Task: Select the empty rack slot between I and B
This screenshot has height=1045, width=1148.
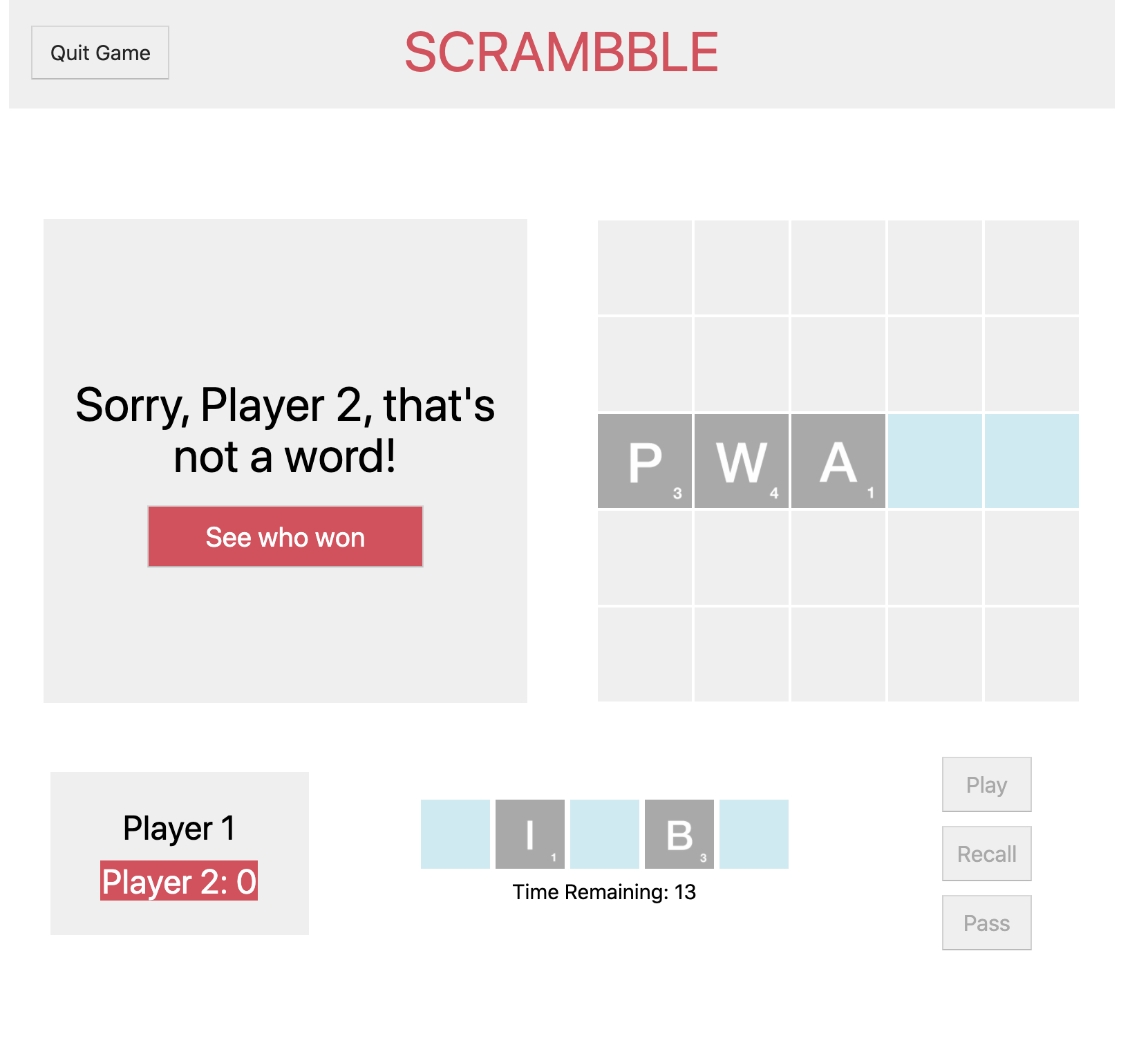Action: click(605, 834)
